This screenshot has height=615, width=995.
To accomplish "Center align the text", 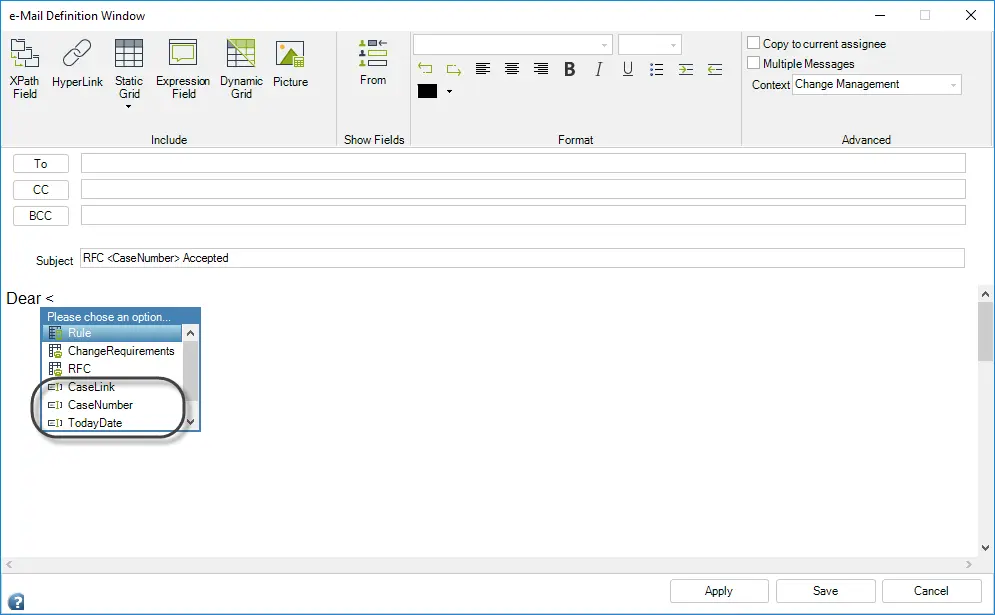I will point(511,69).
